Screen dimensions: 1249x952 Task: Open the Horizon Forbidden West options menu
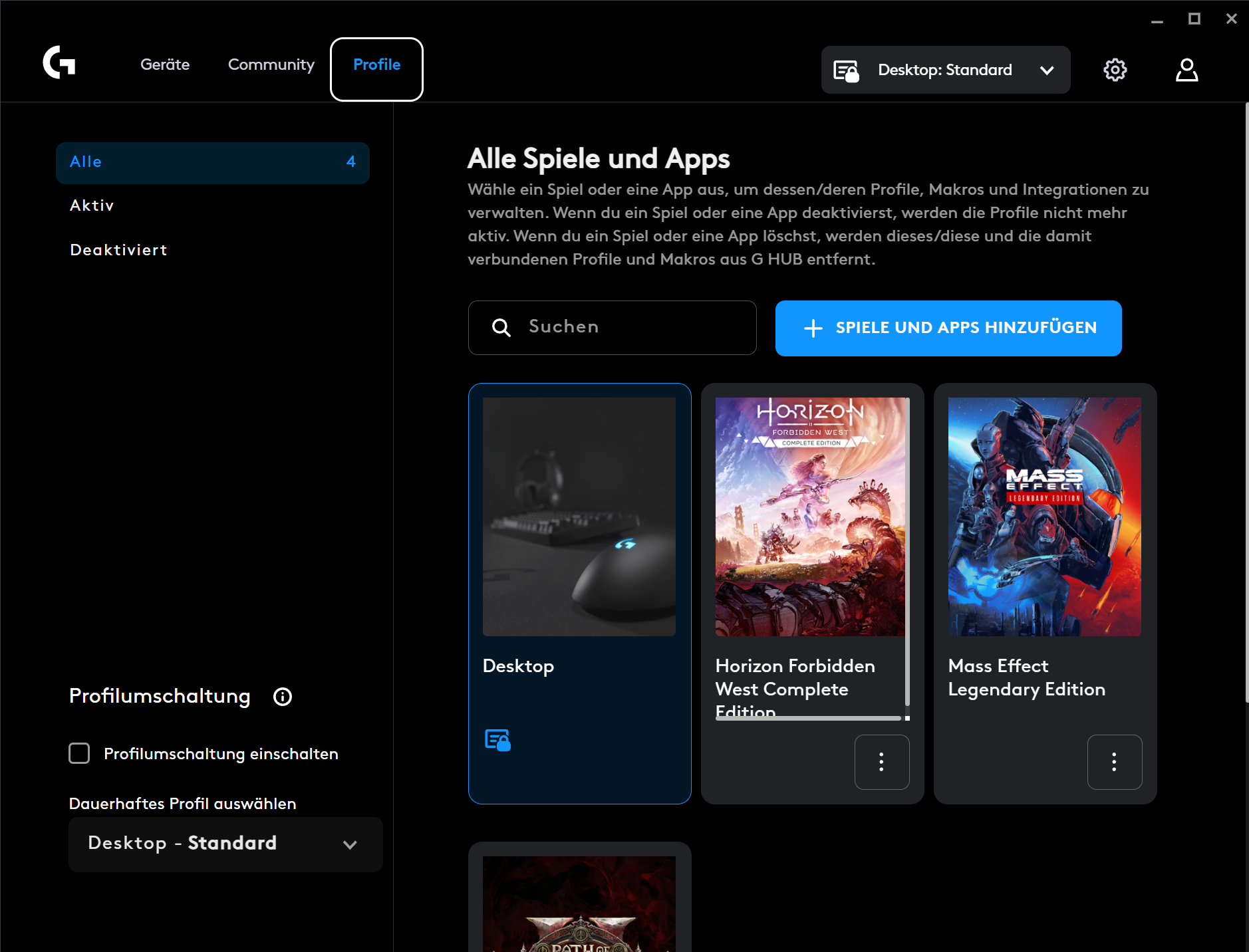point(882,762)
